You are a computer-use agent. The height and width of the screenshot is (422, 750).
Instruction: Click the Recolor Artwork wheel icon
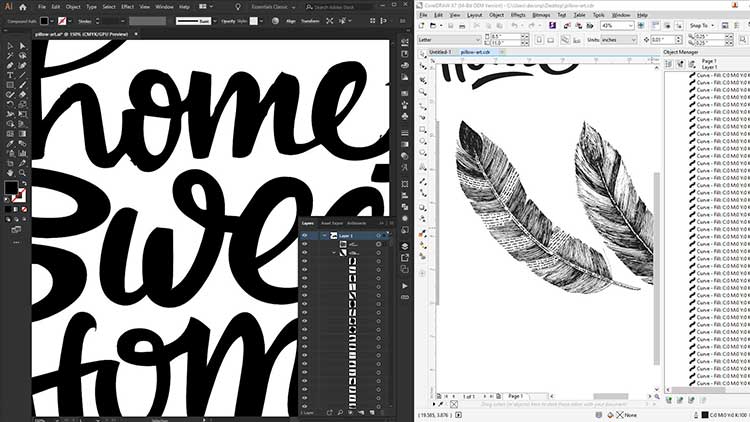click(275, 21)
